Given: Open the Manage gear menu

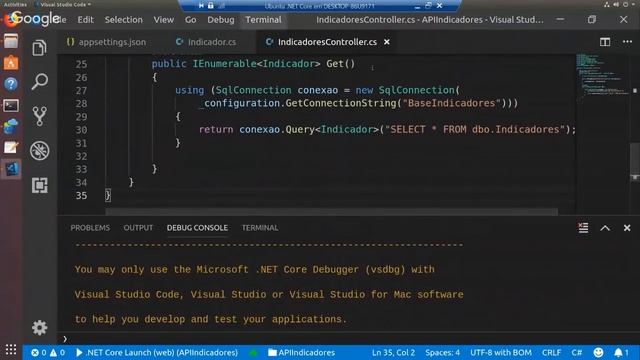Looking at the screenshot, I should tap(39, 328).
